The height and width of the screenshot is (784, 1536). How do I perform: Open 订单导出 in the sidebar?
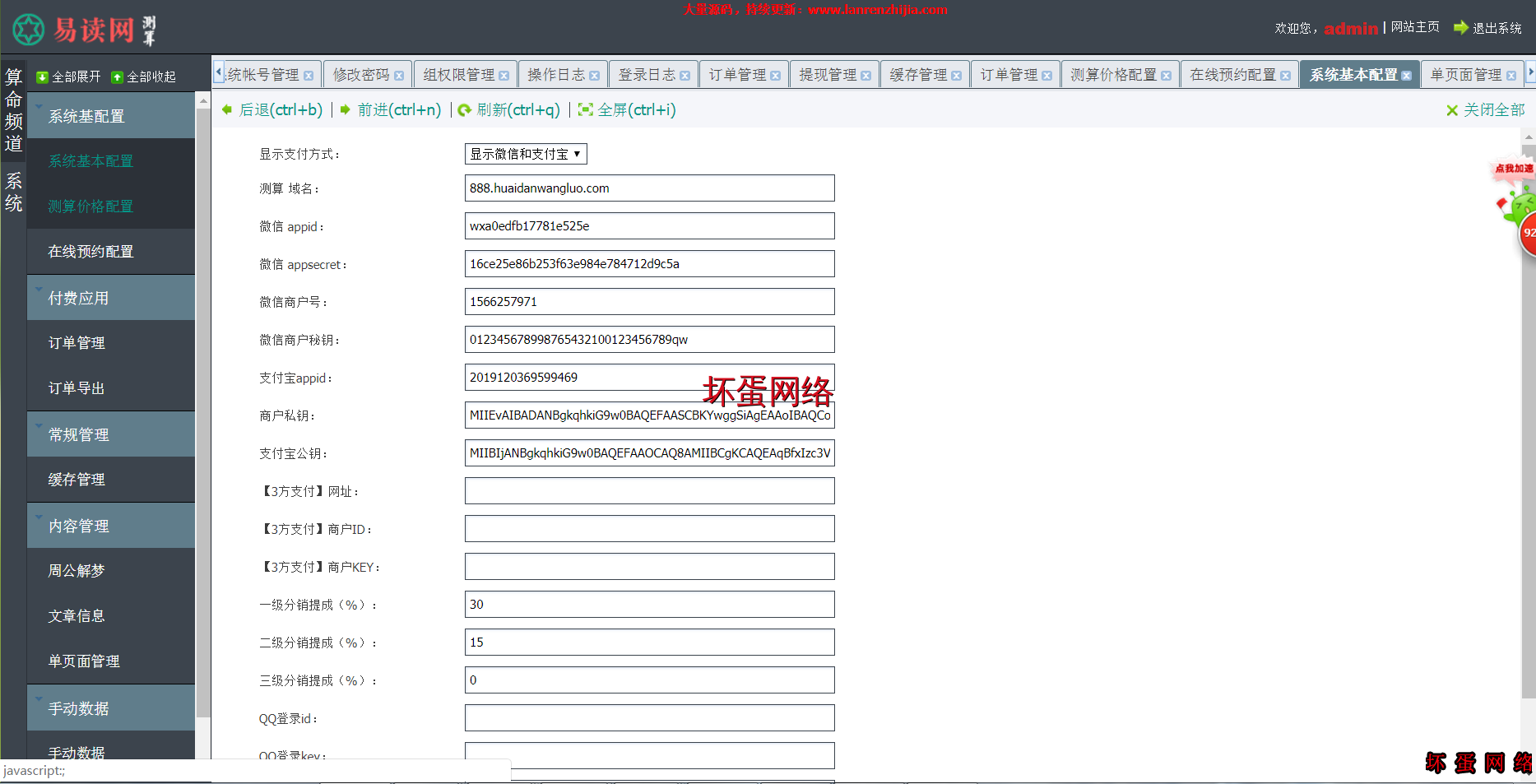[111, 388]
